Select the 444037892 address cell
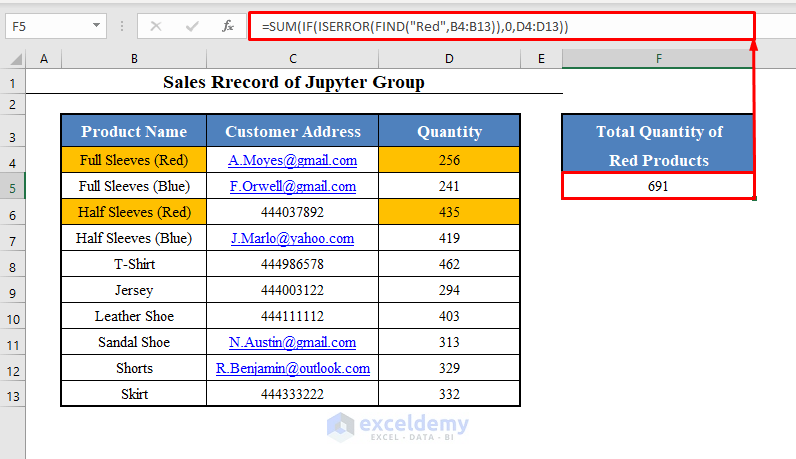 tap(293, 212)
